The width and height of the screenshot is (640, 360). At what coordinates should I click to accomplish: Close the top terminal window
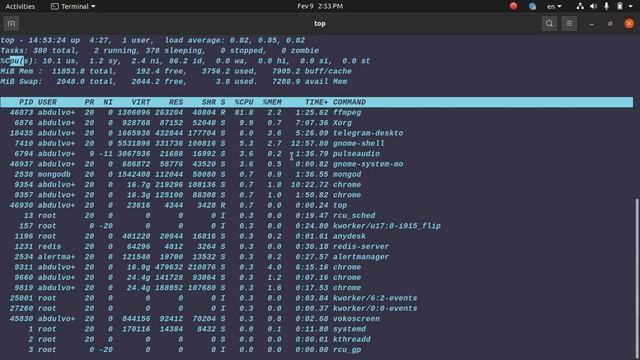[x=629, y=24]
